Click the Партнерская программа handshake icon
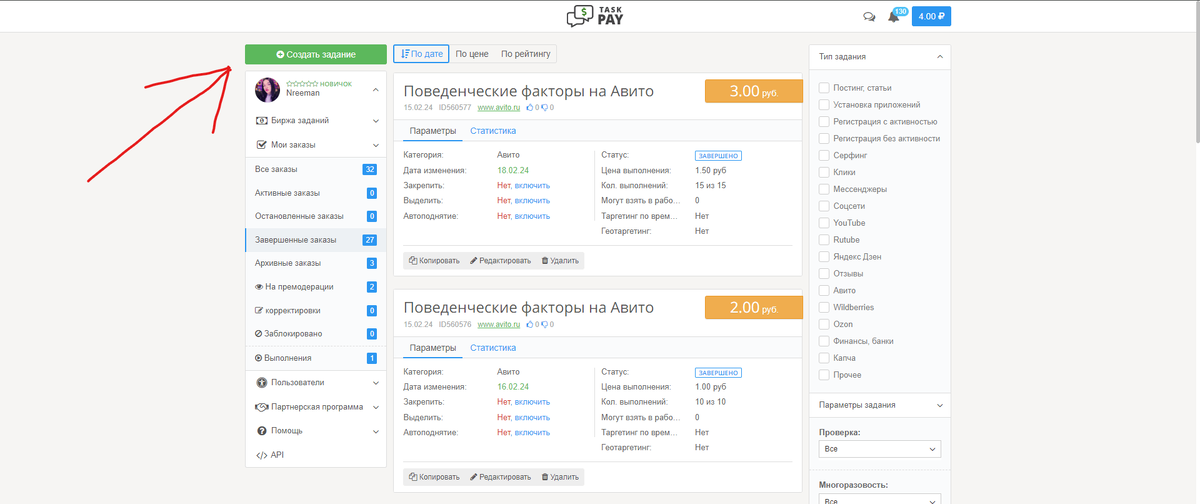 pyautogui.click(x=262, y=407)
